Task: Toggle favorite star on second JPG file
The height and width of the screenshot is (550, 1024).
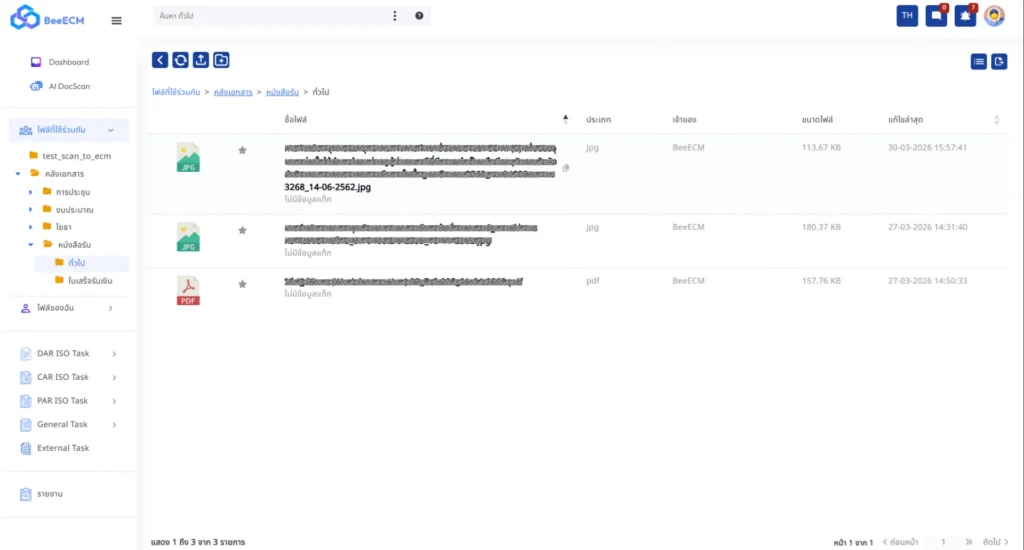Action: coord(242,230)
